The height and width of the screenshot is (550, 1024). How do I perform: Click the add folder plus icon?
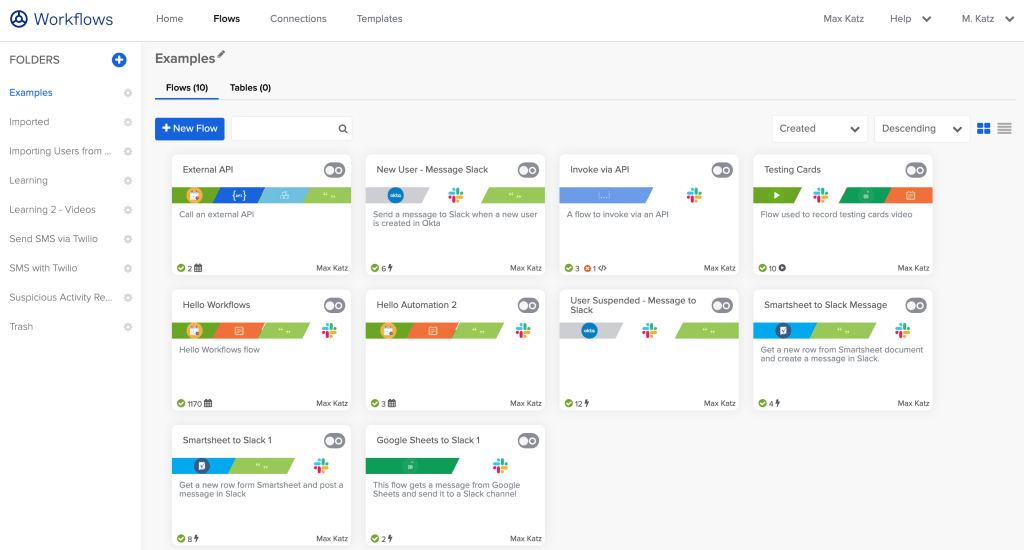pos(119,60)
